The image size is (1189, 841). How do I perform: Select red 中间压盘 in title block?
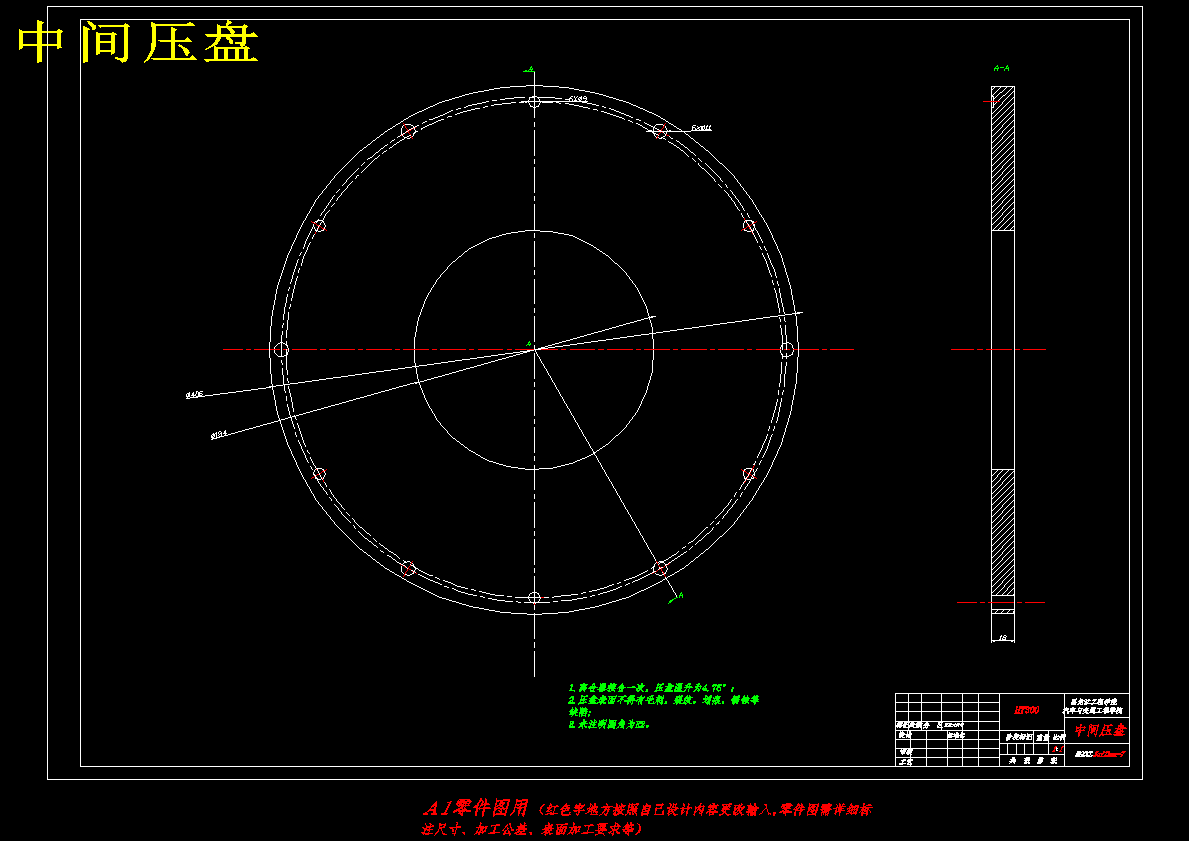(1101, 730)
